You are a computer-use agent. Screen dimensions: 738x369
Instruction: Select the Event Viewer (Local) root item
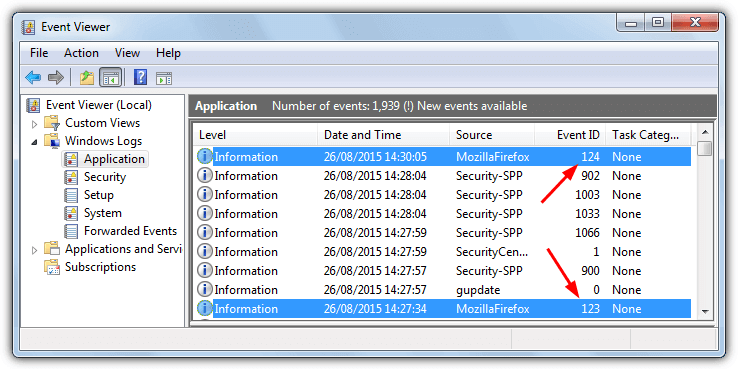point(99,104)
